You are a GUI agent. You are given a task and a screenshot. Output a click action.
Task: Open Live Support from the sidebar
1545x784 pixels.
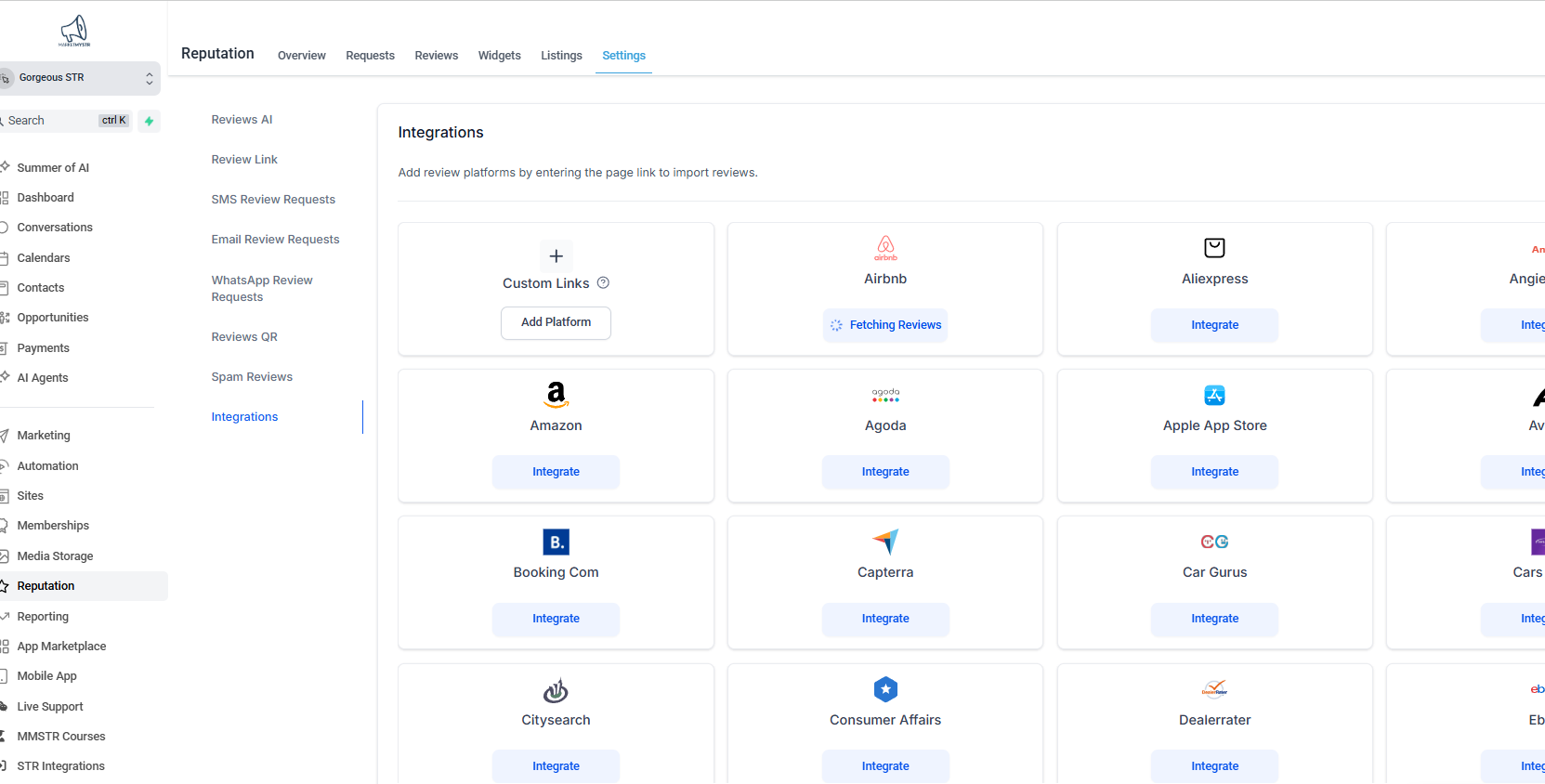50,707
